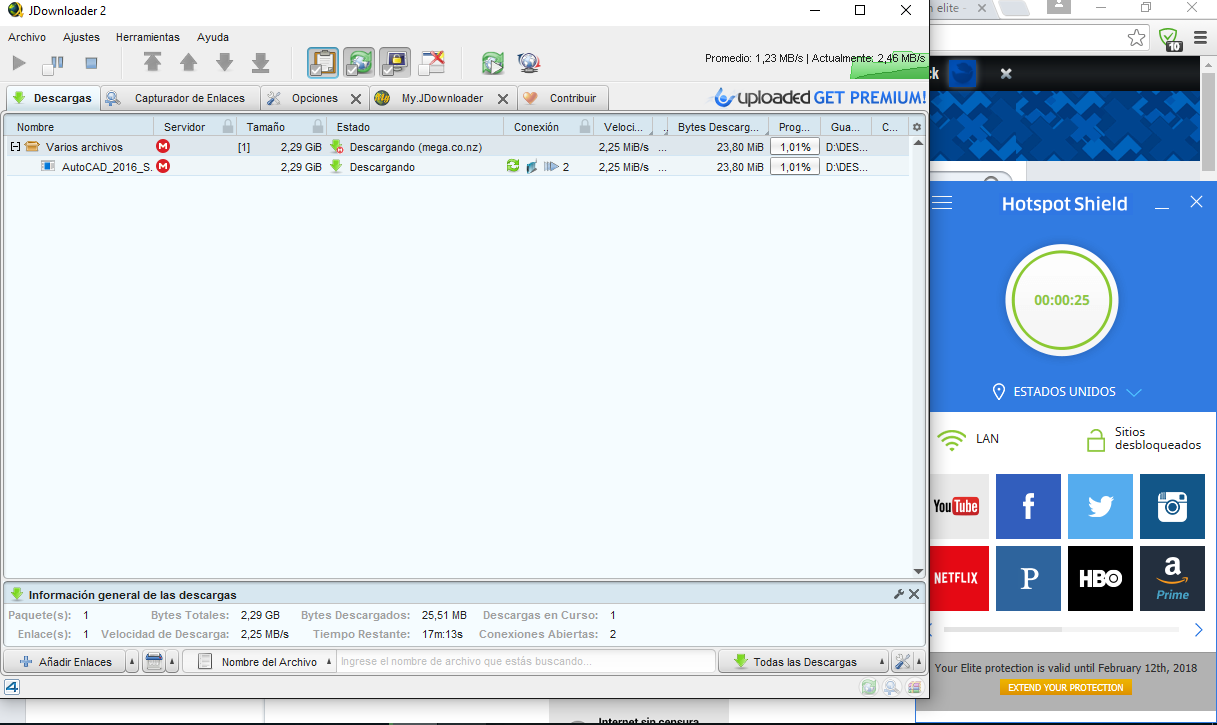This screenshot has width=1217, height=725.
Task: Open the Ajustes menu
Action: (x=81, y=37)
